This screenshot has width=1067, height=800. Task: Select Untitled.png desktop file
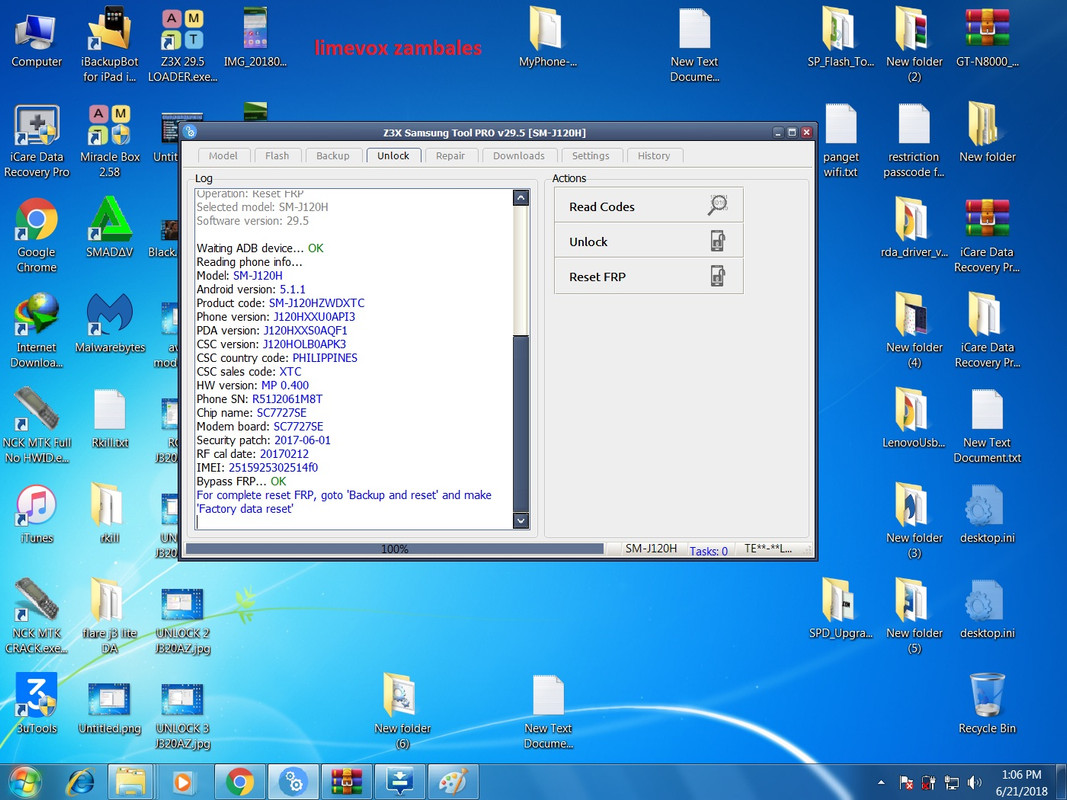110,708
